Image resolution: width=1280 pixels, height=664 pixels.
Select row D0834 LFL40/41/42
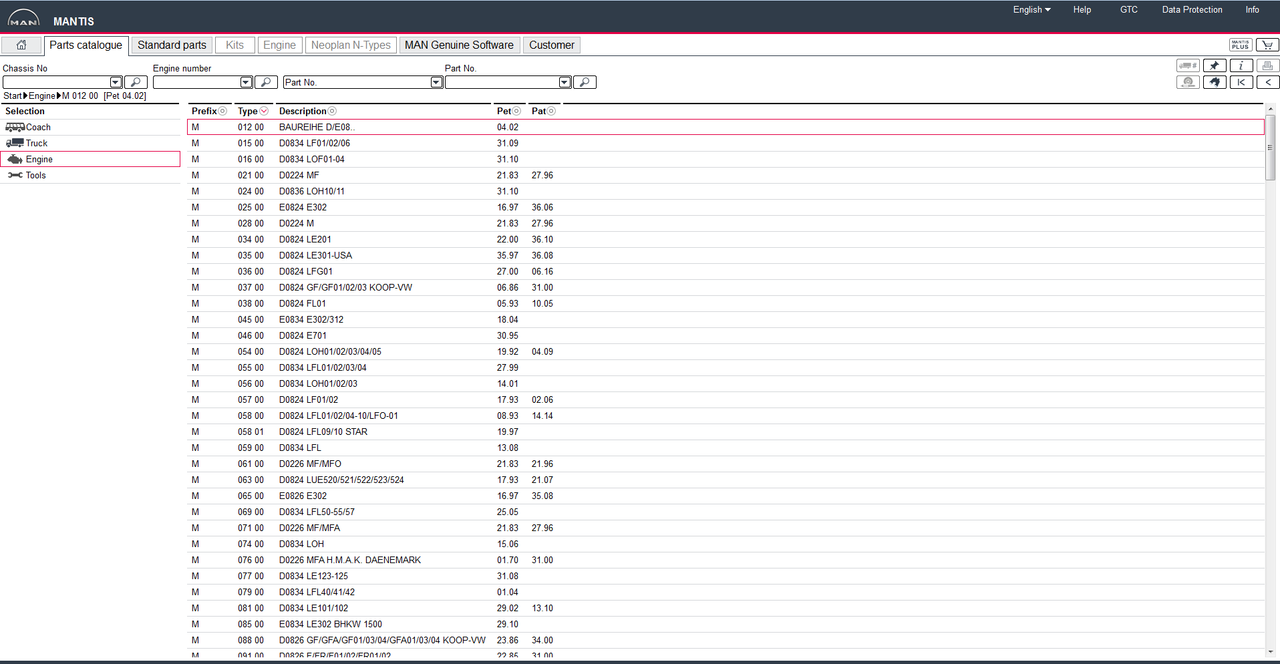(726, 592)
